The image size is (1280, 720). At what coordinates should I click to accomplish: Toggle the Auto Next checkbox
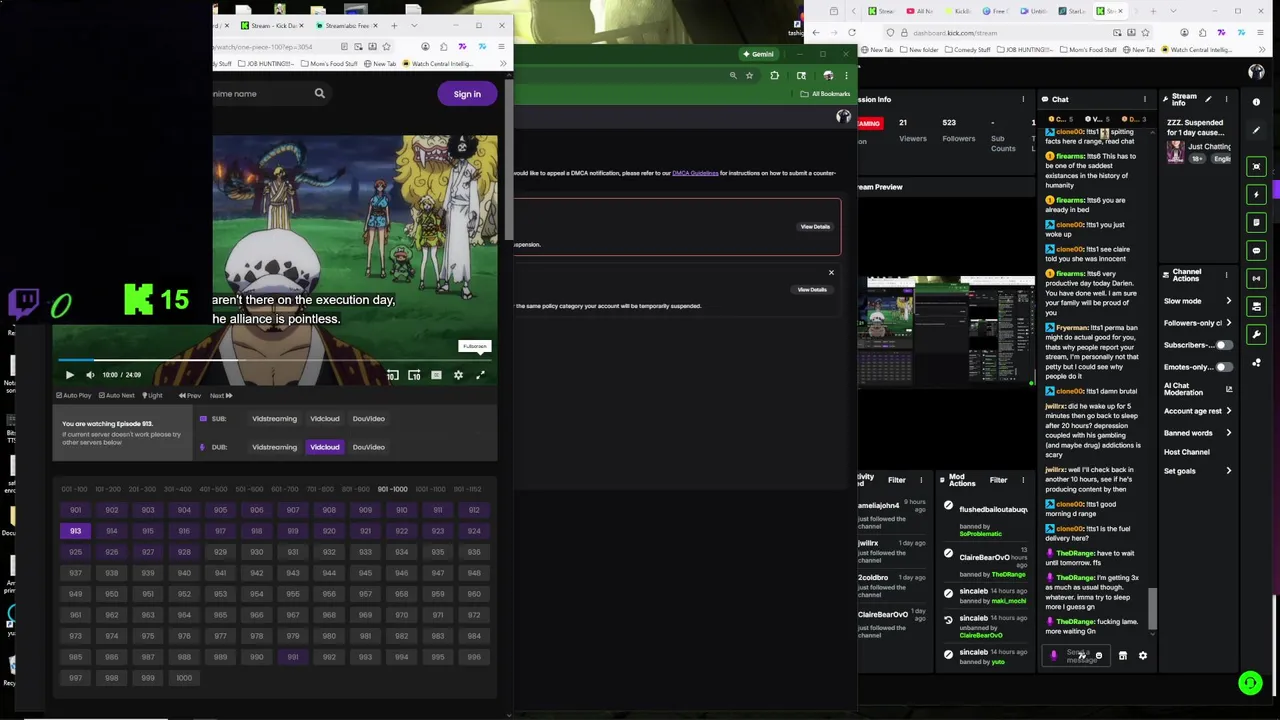coord(116,395)
